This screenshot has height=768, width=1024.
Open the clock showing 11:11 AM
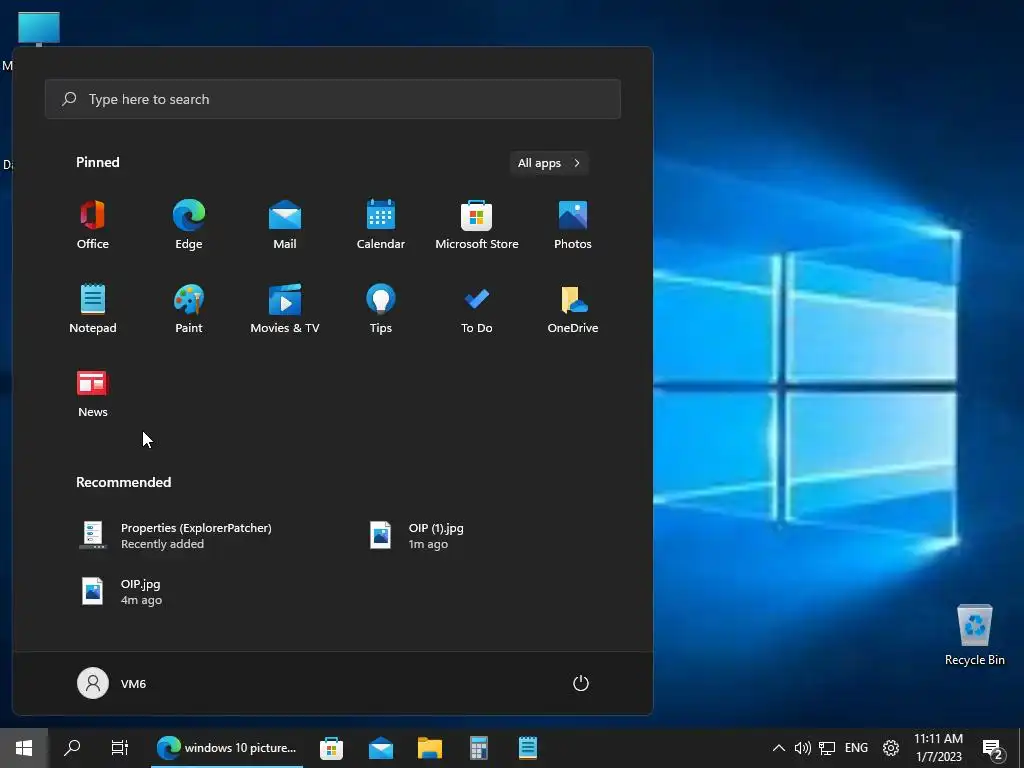tap(938, 748)
